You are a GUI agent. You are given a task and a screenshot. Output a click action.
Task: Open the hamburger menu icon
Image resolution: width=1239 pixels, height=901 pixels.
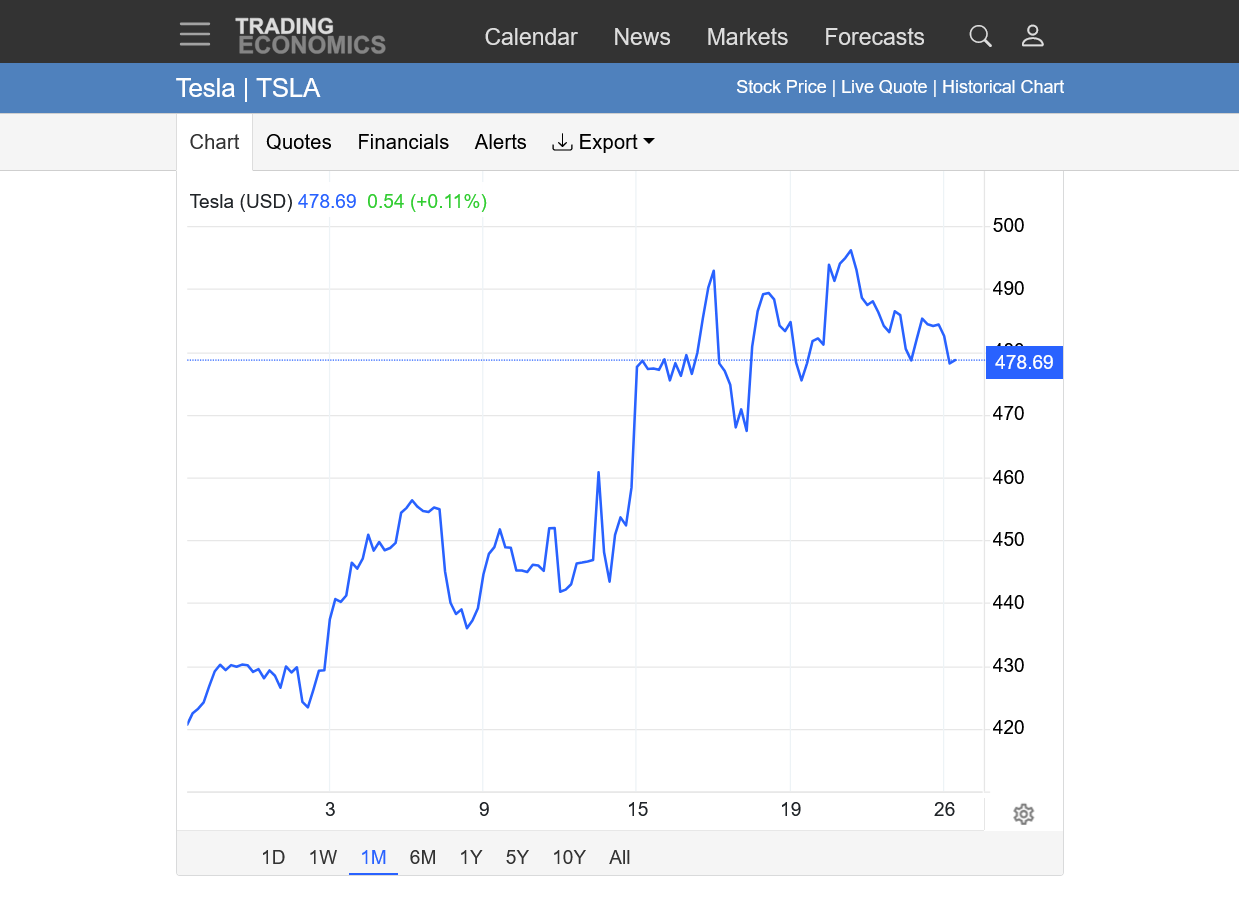click(195, 34)
